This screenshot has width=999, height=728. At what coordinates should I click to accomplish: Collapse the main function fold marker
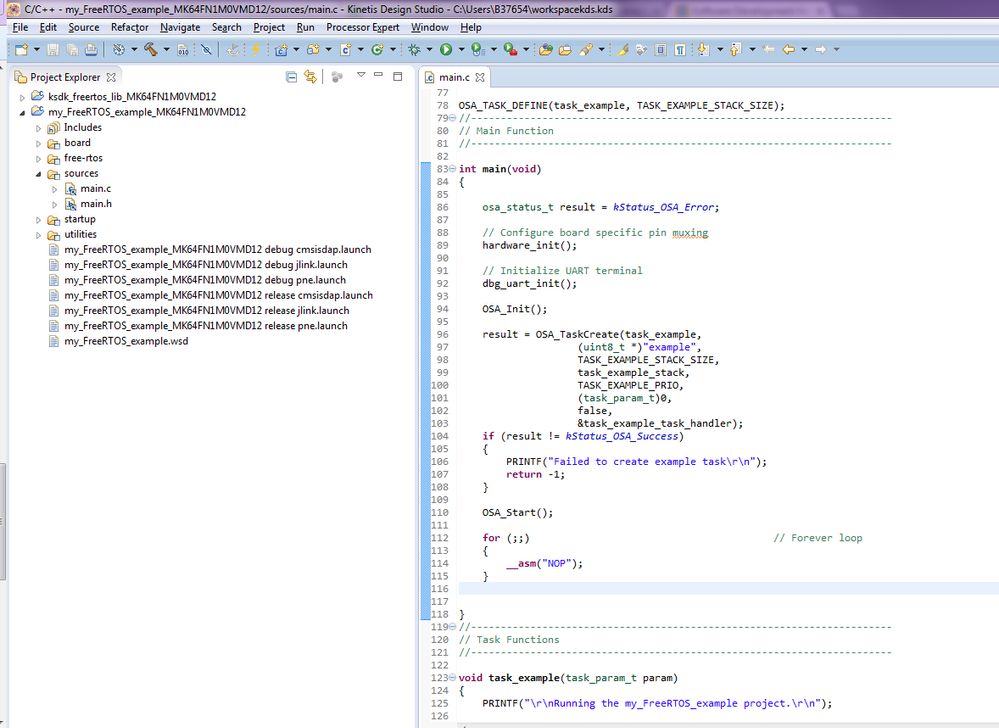point(454,169)
